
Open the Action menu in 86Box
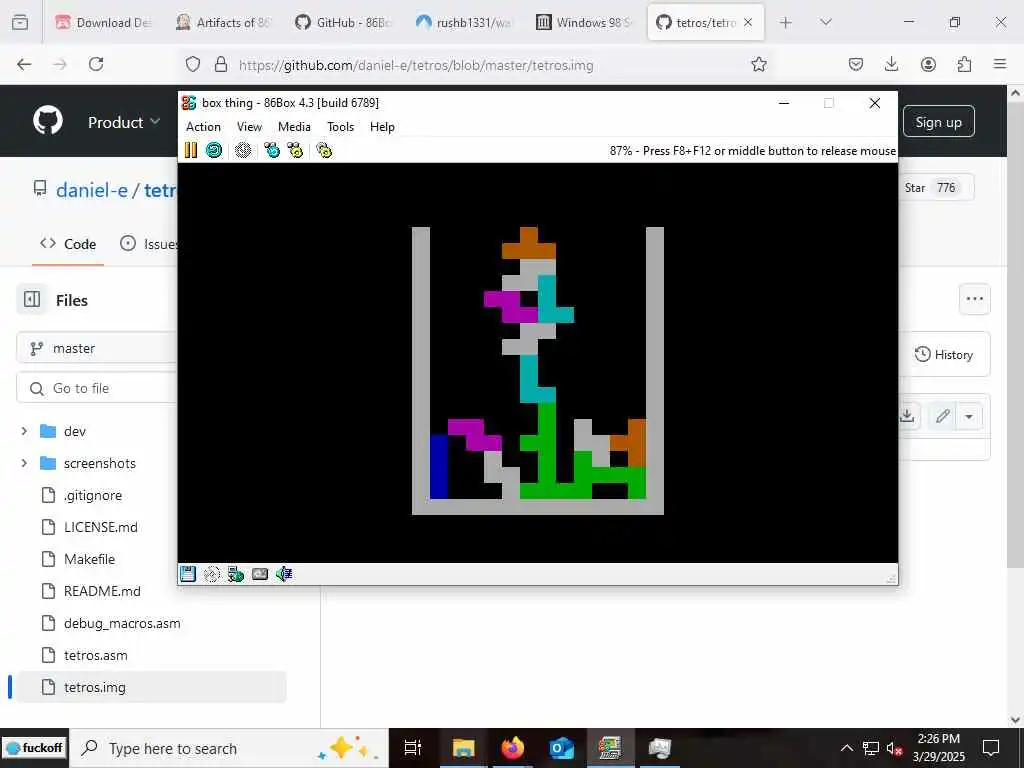click(x=203, y=127)
